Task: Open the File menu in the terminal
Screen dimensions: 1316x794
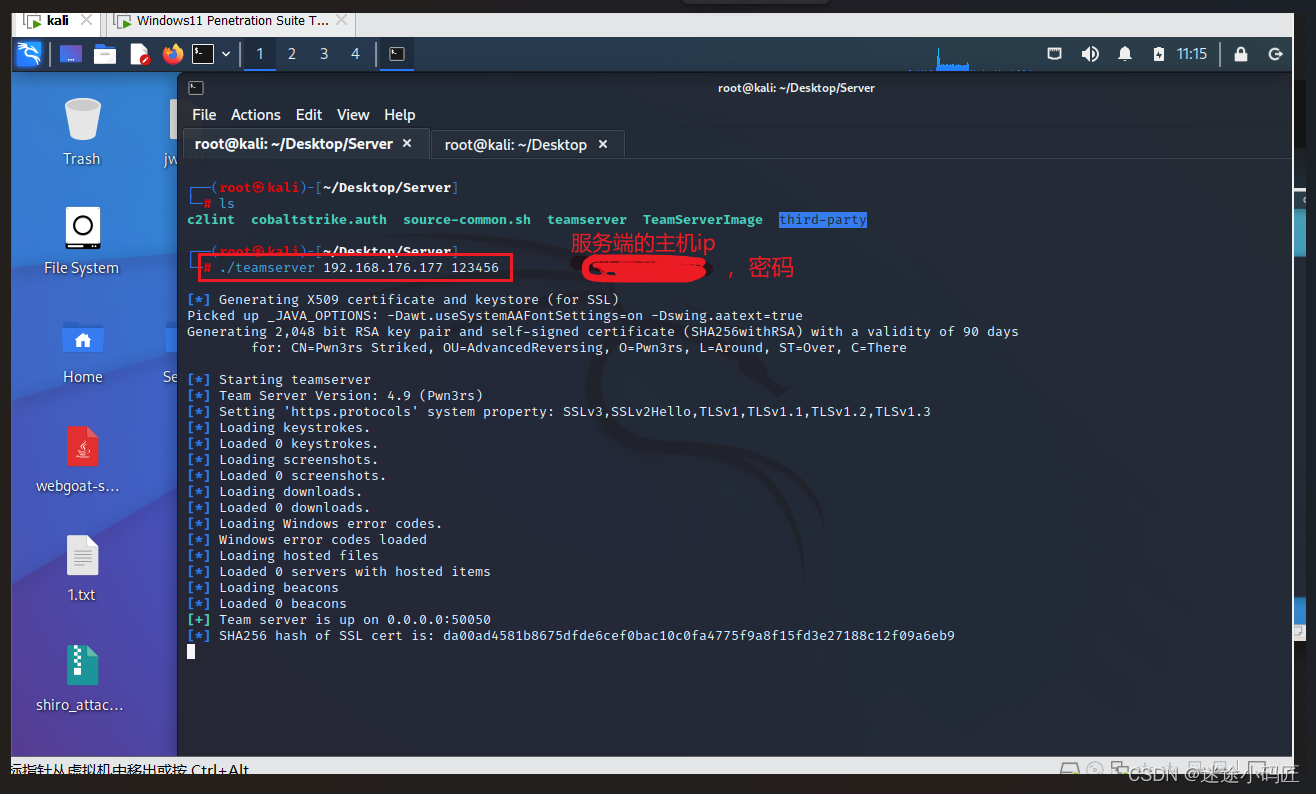Action: coord(203,114)
